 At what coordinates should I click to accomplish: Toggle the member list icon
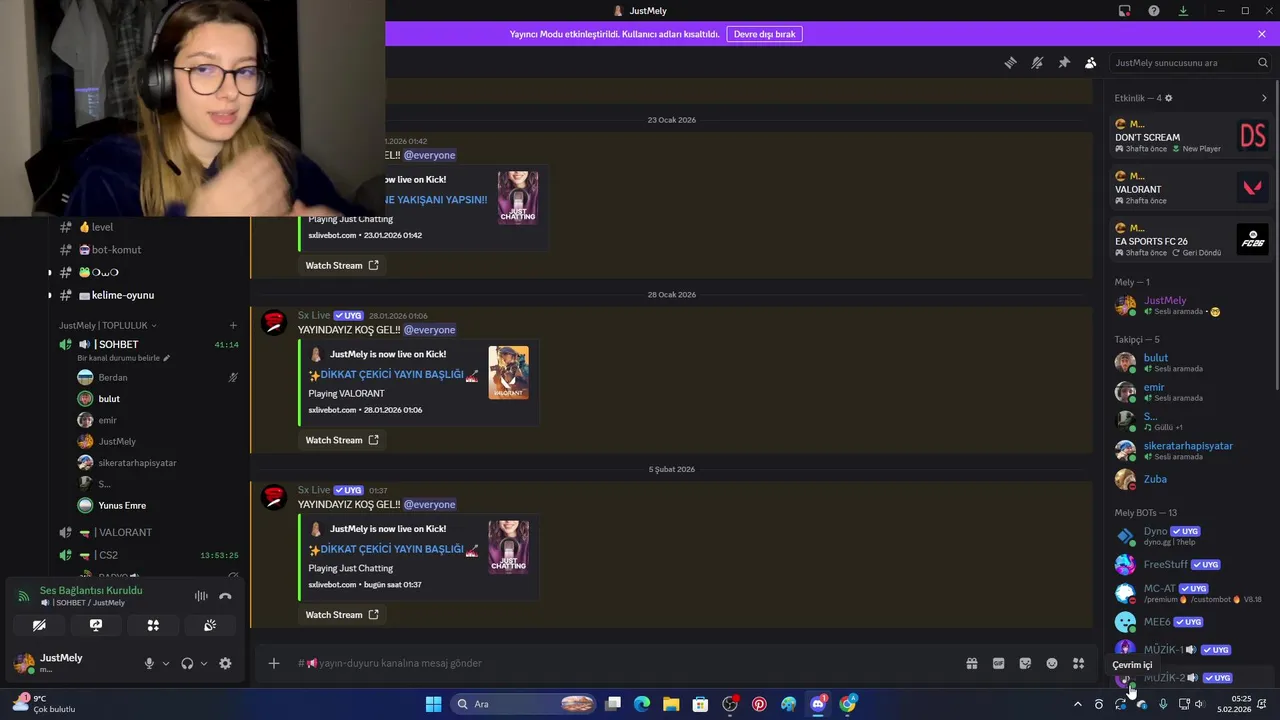click(1091, 62)
